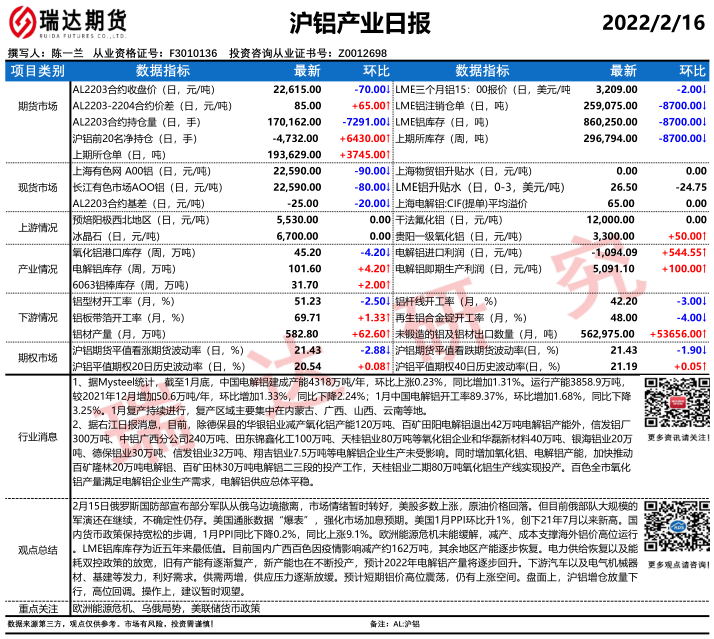Select the 行业消息 section label

37,436
